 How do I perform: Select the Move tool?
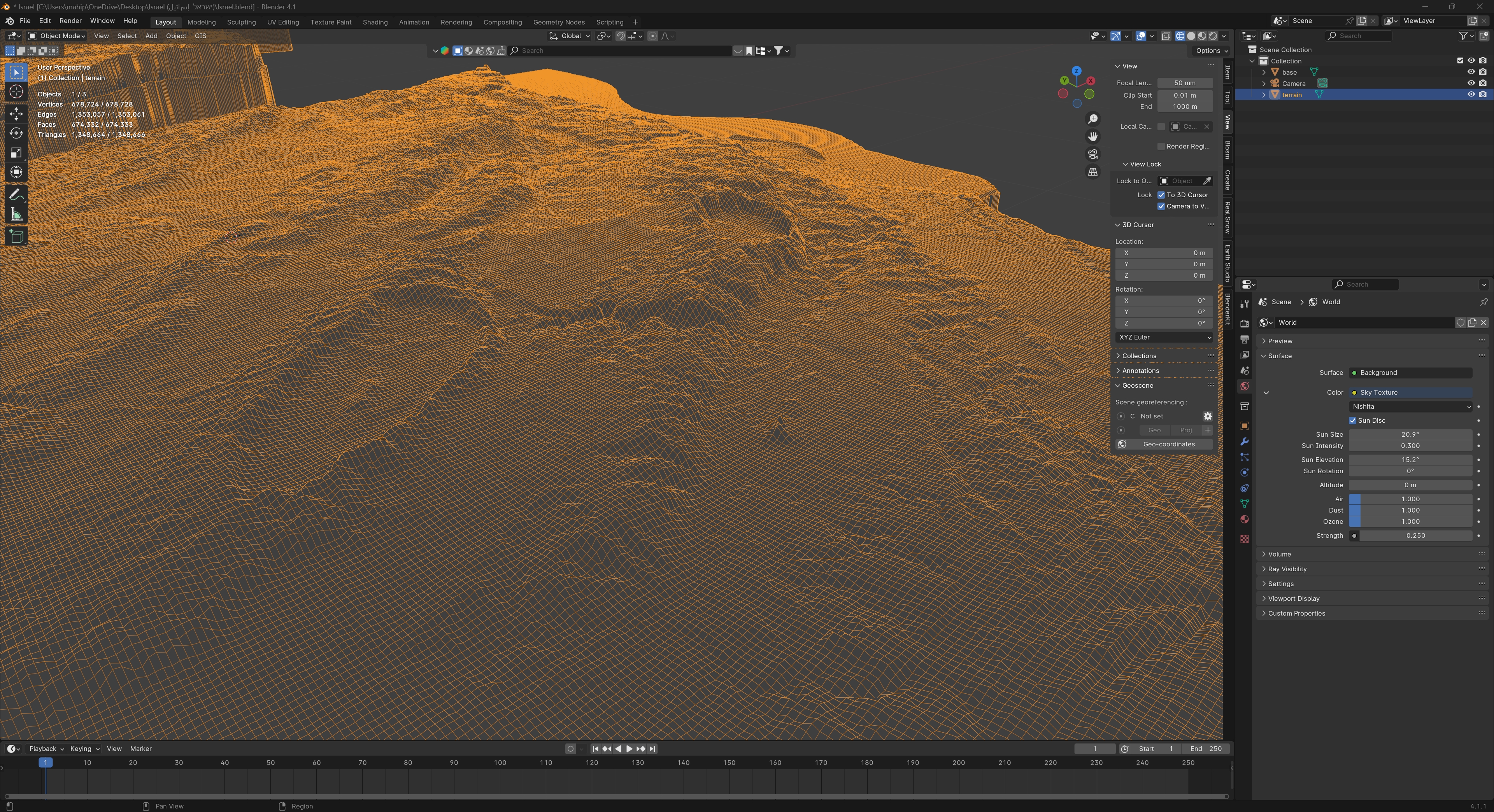[16, 114]
